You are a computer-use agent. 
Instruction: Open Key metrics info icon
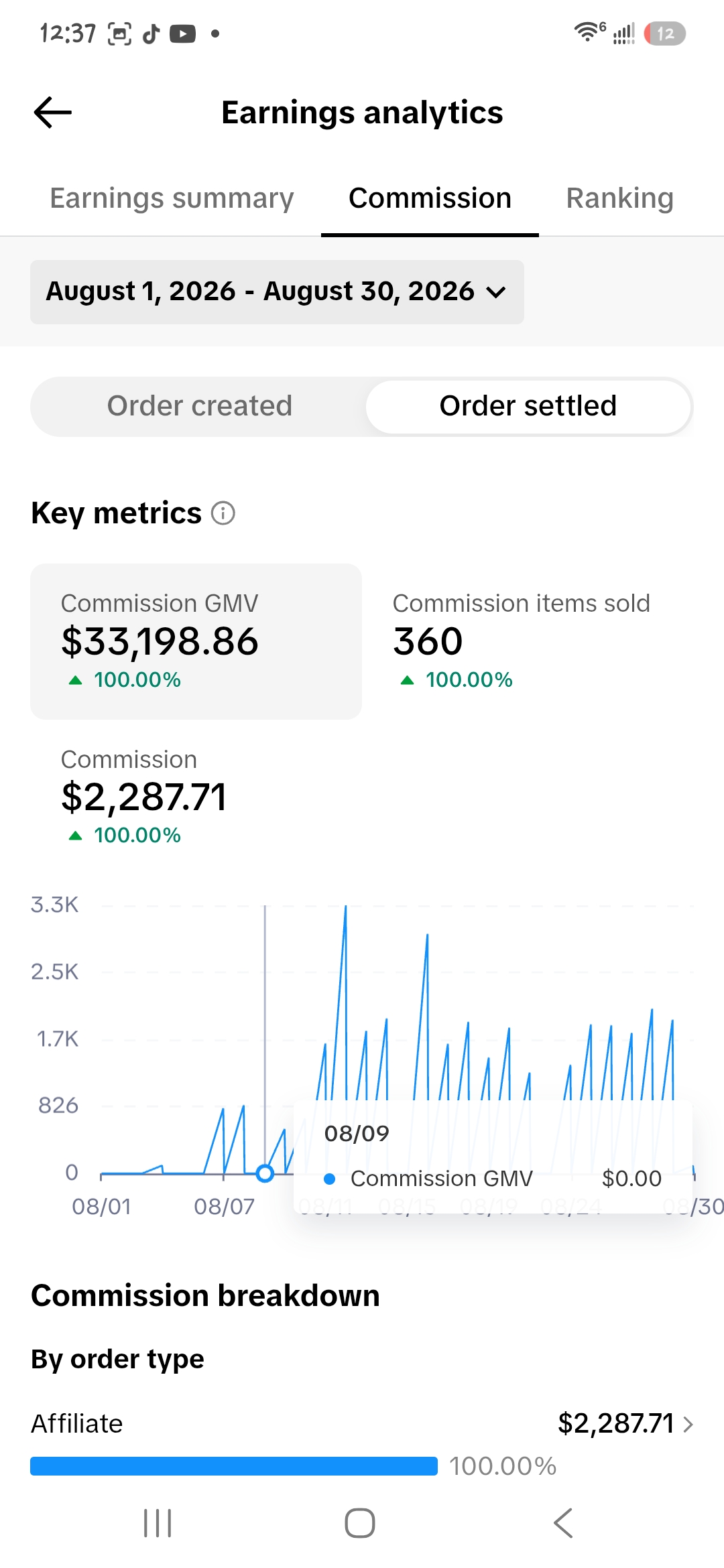tap(223, 513)
